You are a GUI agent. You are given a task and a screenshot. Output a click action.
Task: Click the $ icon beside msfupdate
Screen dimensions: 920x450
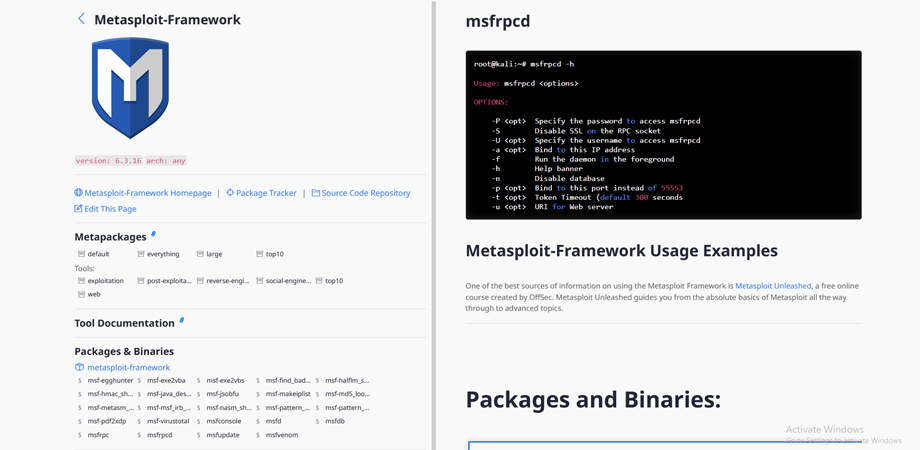click(198, 435)
